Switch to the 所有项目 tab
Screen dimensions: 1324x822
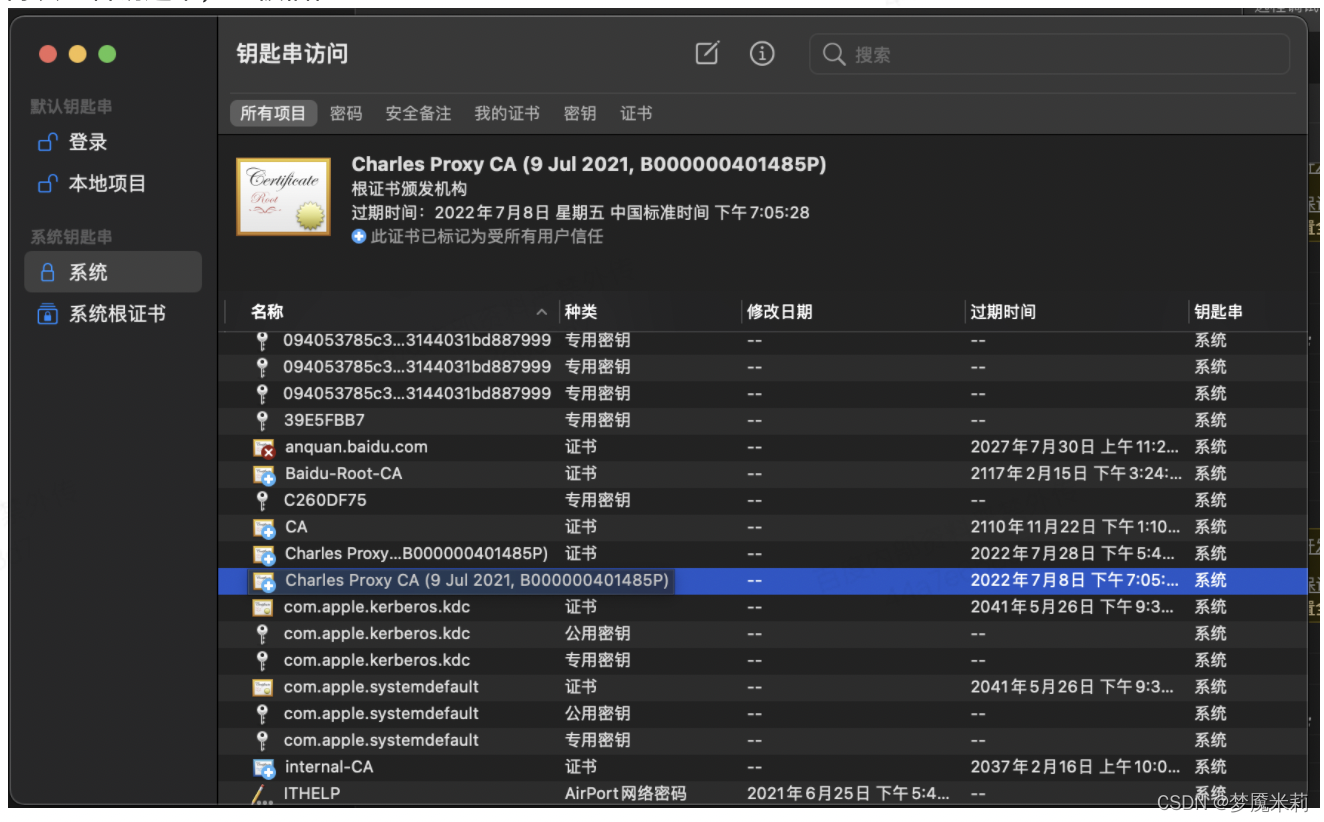point(273,113)
